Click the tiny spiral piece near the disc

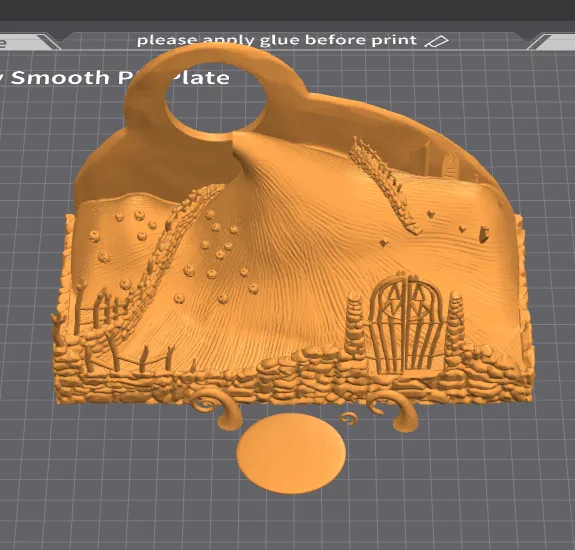pyautogui.click(x=348, y=418)
